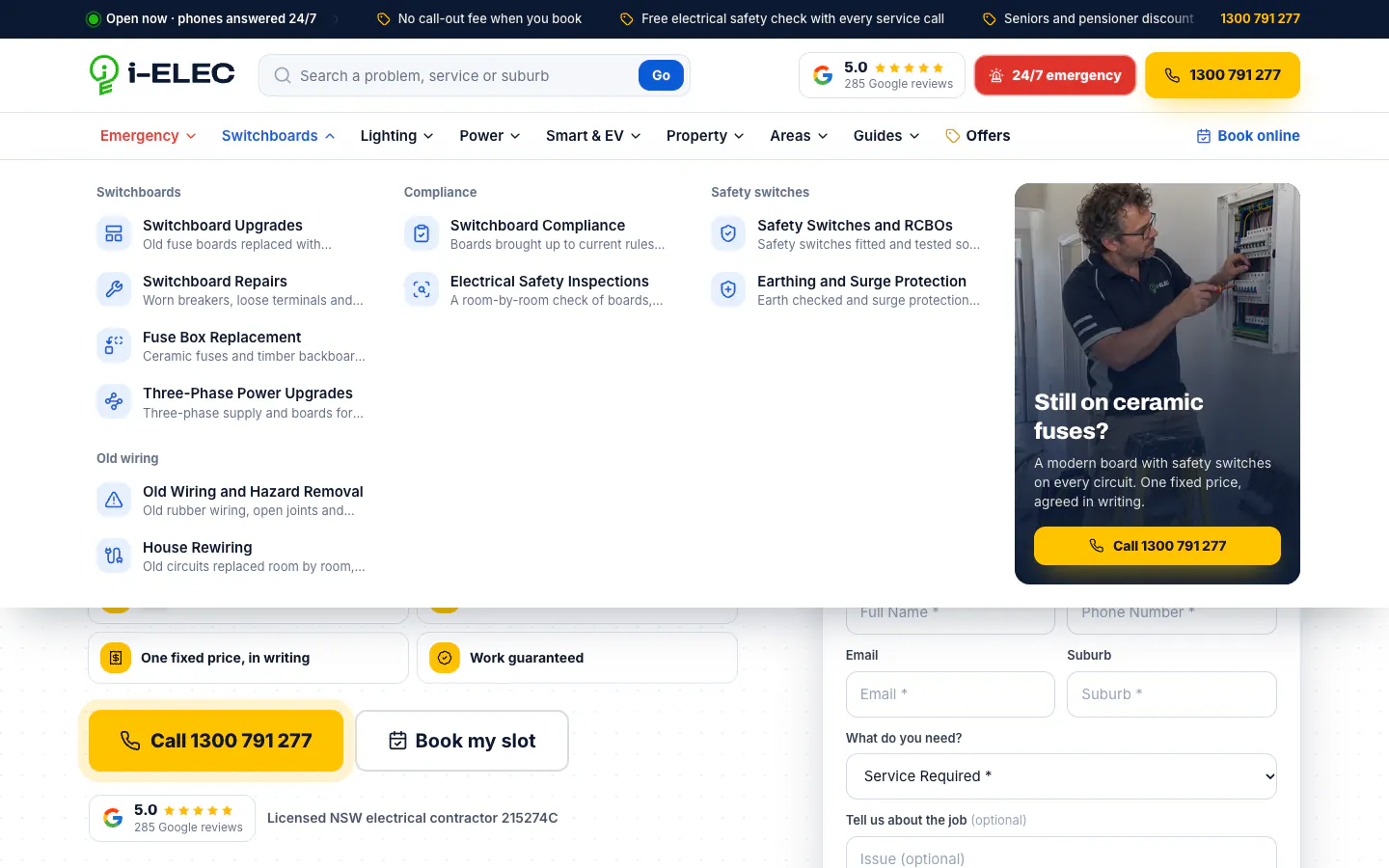Image resolution: width=1389 pixels, height=868 pixels.
Task: Expand the Lighting menu
Action: coord(396,136)
